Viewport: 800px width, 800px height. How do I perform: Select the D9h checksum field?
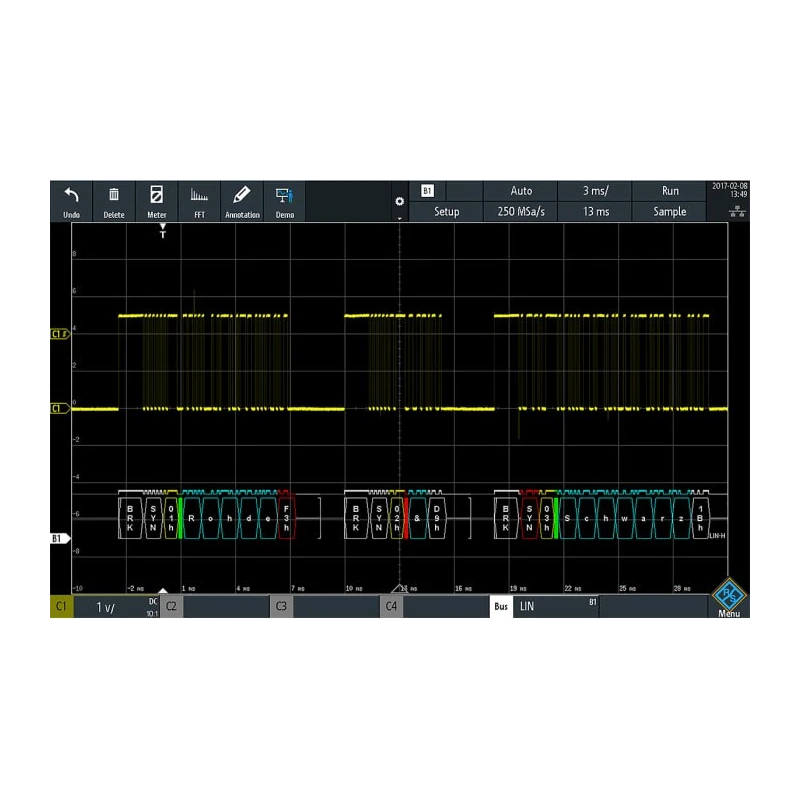tap(437, 518)
